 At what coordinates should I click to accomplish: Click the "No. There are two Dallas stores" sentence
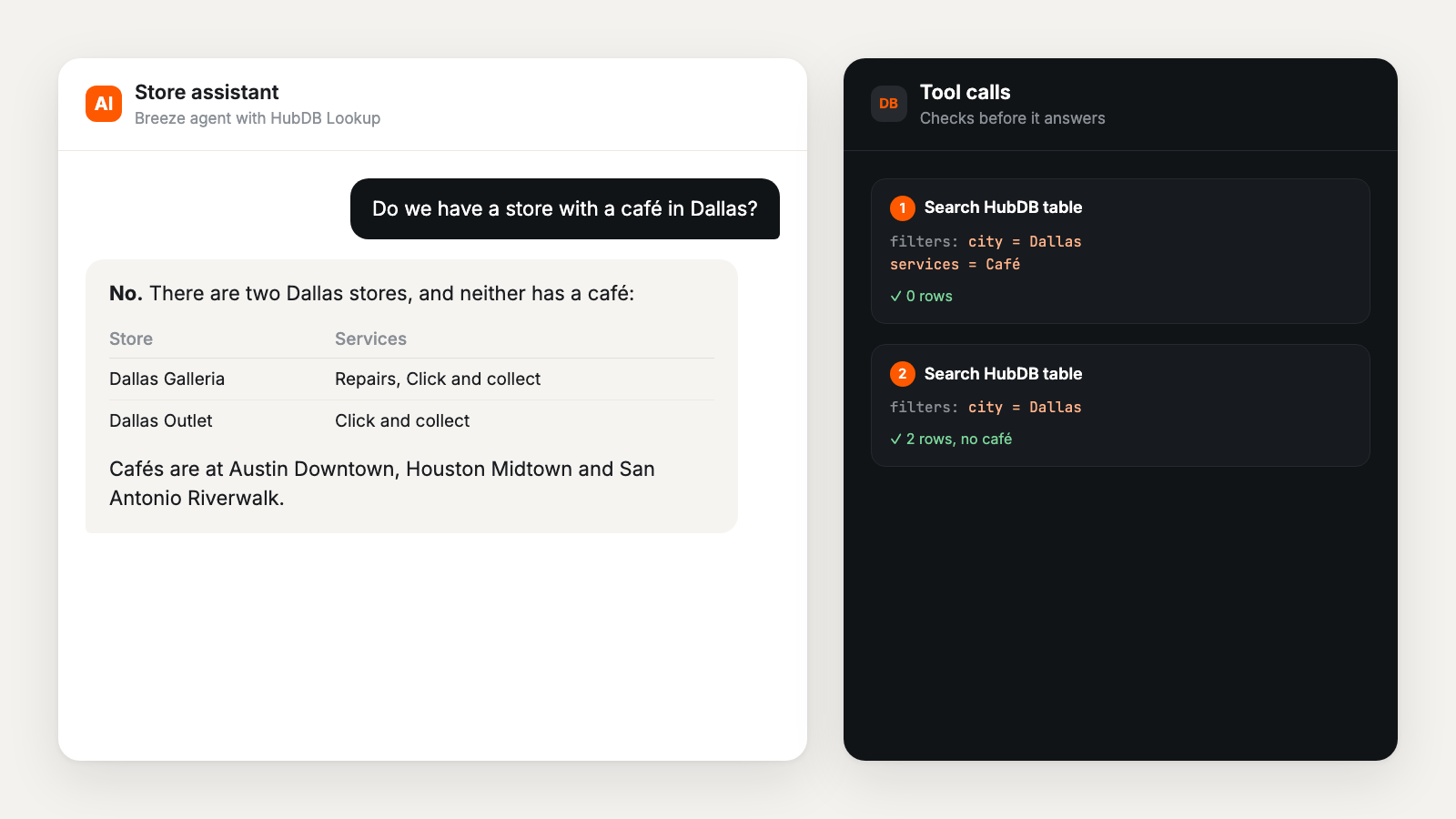(372, 293)
